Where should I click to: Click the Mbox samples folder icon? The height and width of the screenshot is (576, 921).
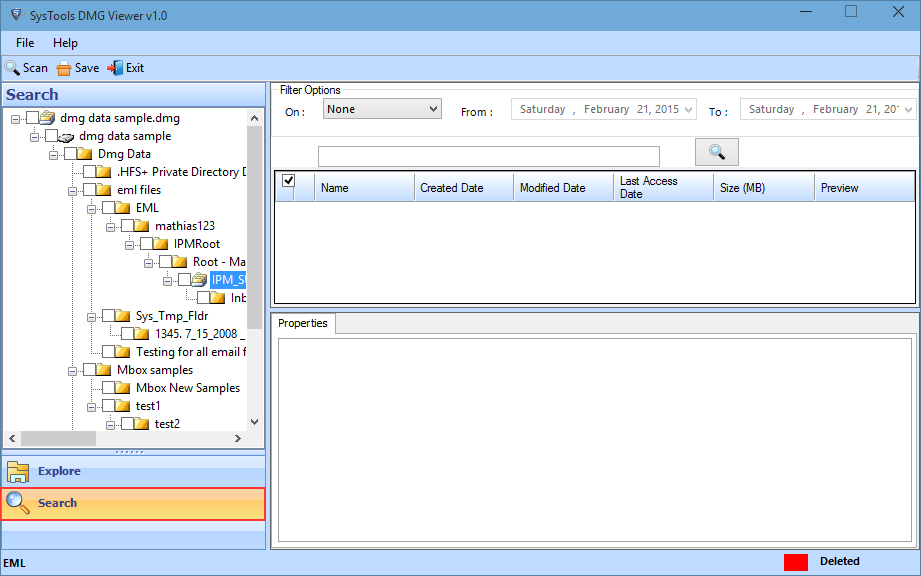[x=103, y=370]
